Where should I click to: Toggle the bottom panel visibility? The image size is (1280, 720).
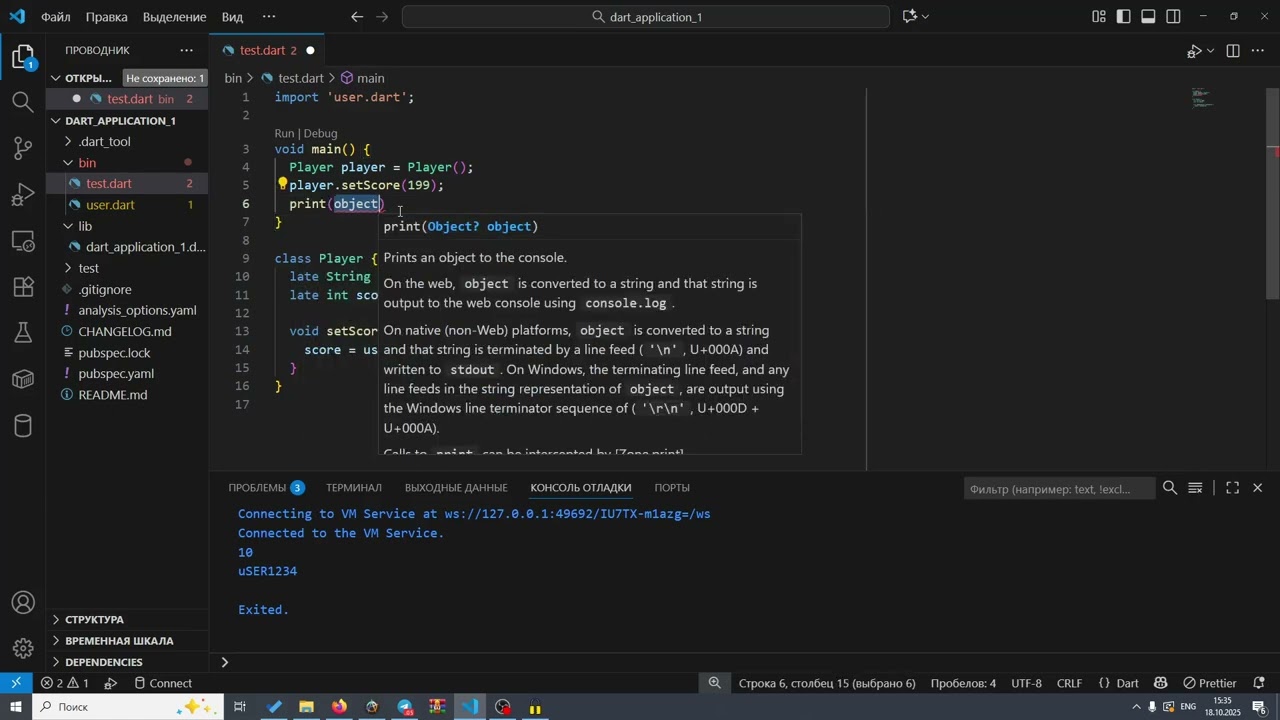[x=1149, y=16]
